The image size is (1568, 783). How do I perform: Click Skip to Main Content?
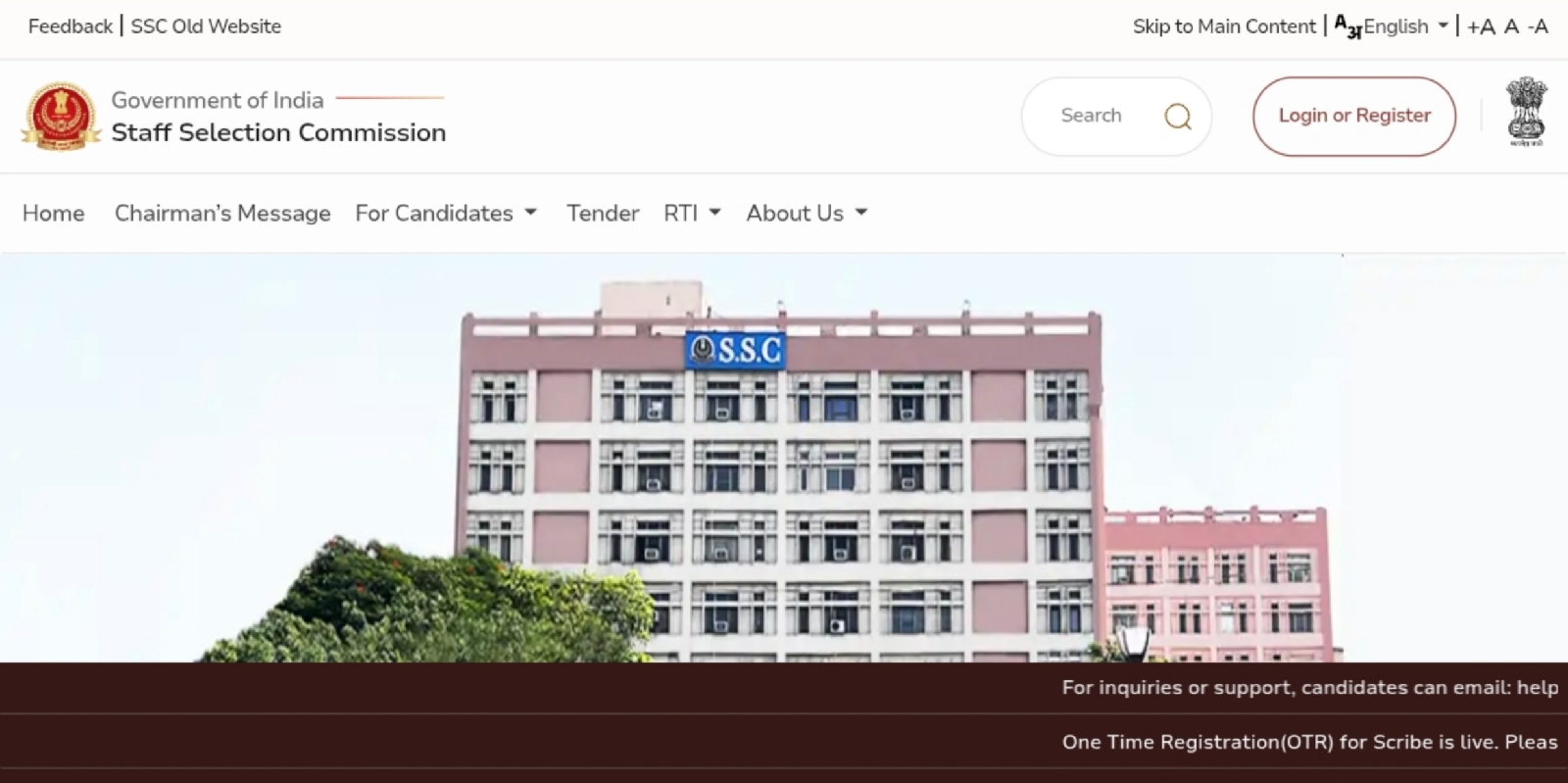(1224, 26)
